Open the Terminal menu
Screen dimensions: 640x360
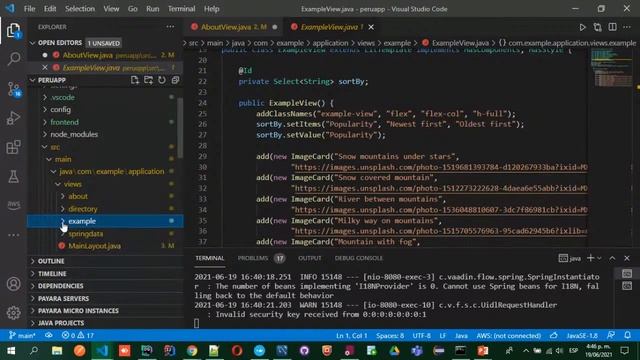click(x=181, y=9)
